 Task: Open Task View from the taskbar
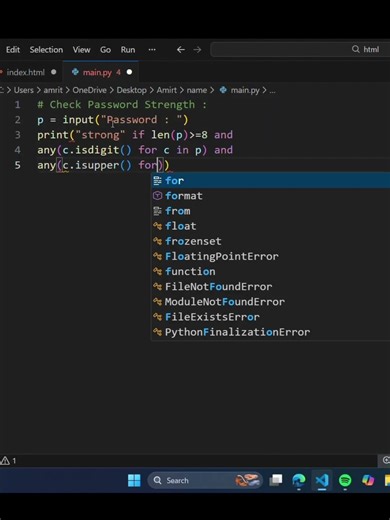click(276, 480)
